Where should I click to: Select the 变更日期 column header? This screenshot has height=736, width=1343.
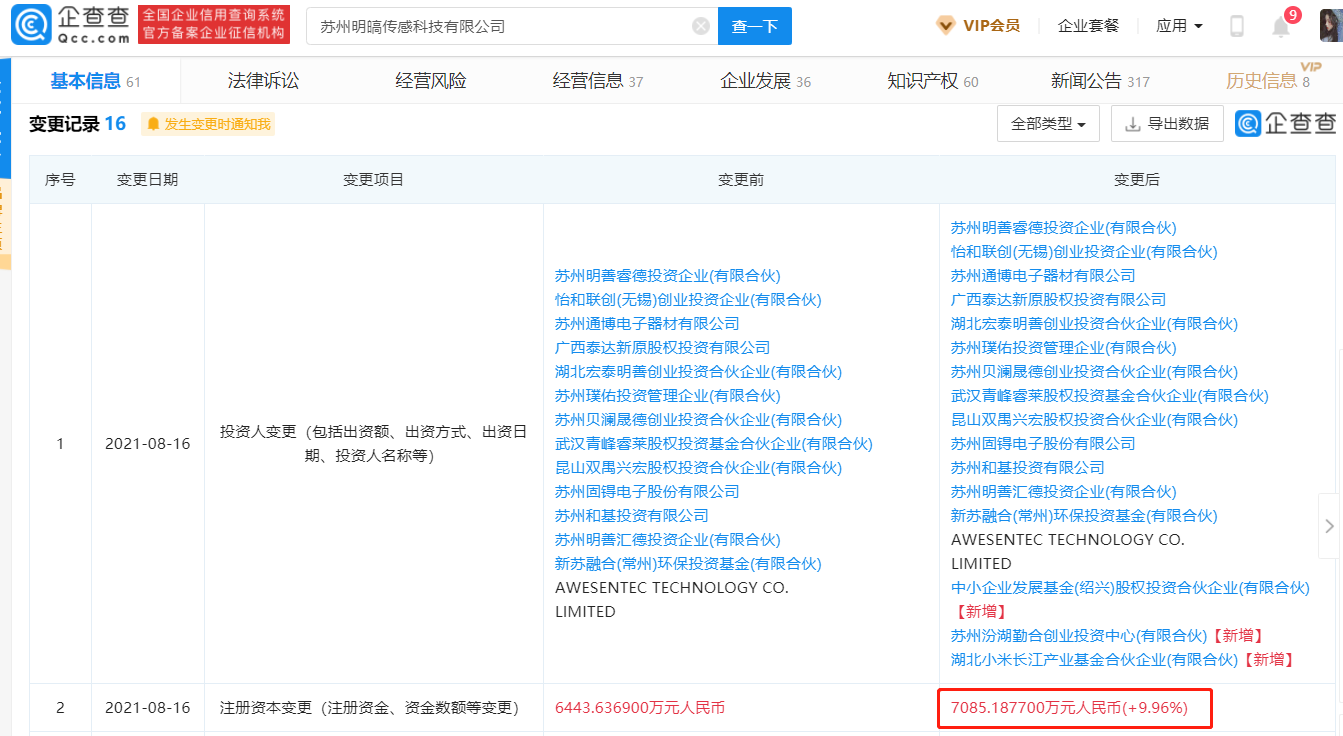[x=147, y=180]
